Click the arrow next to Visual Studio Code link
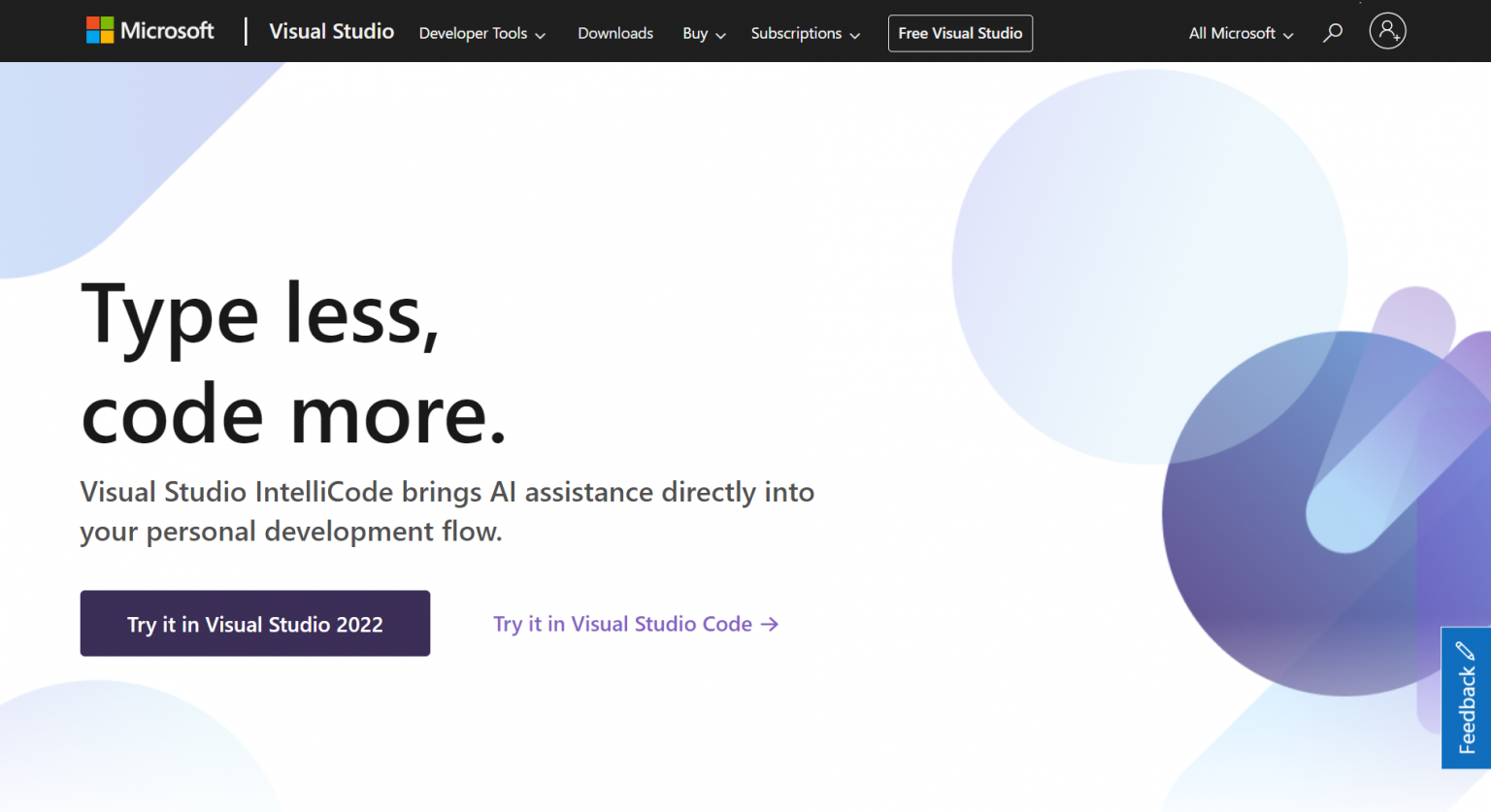This screenshot has width=1491, height=812. coord(770,624)
